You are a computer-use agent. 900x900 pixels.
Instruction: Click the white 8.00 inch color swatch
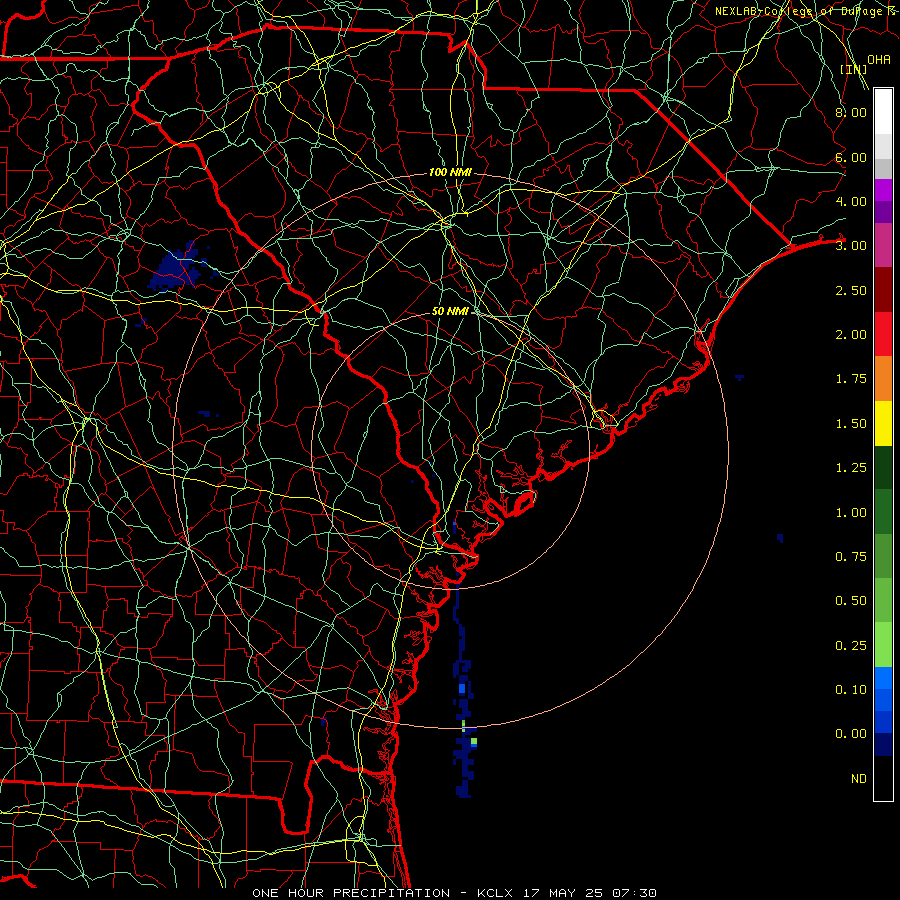(883, 112)
